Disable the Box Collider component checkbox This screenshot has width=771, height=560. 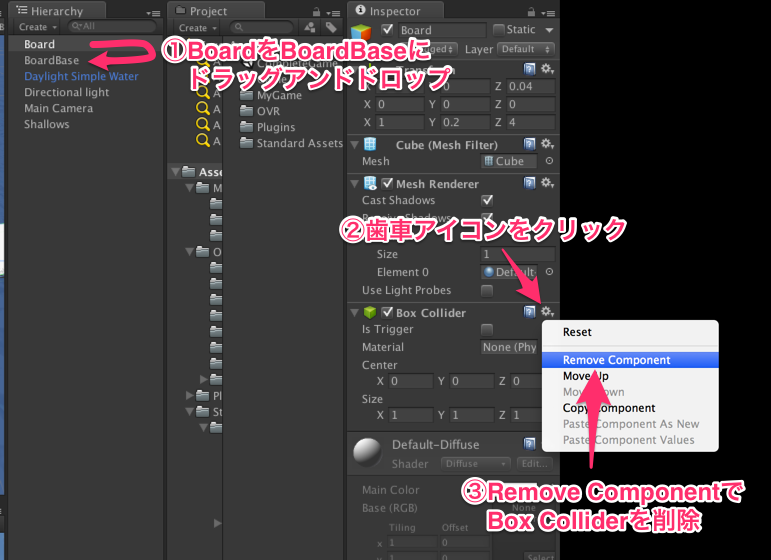coord(387,312)
